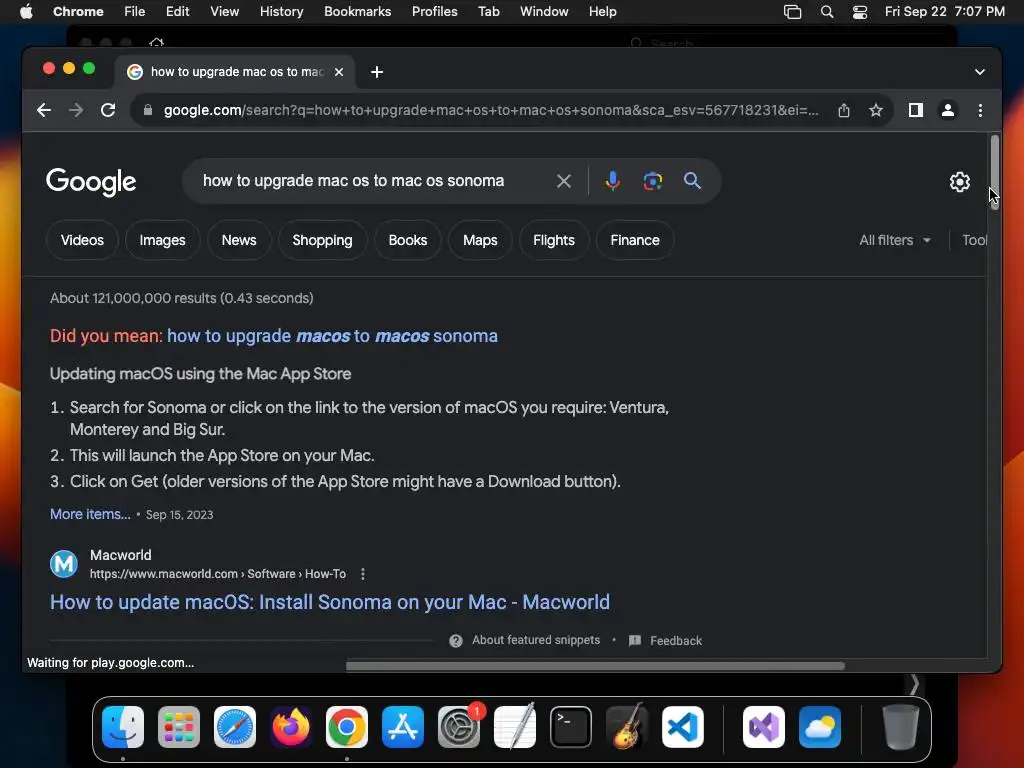Filter results by Finance
1024x768 pixels.
tap(635, 240)
